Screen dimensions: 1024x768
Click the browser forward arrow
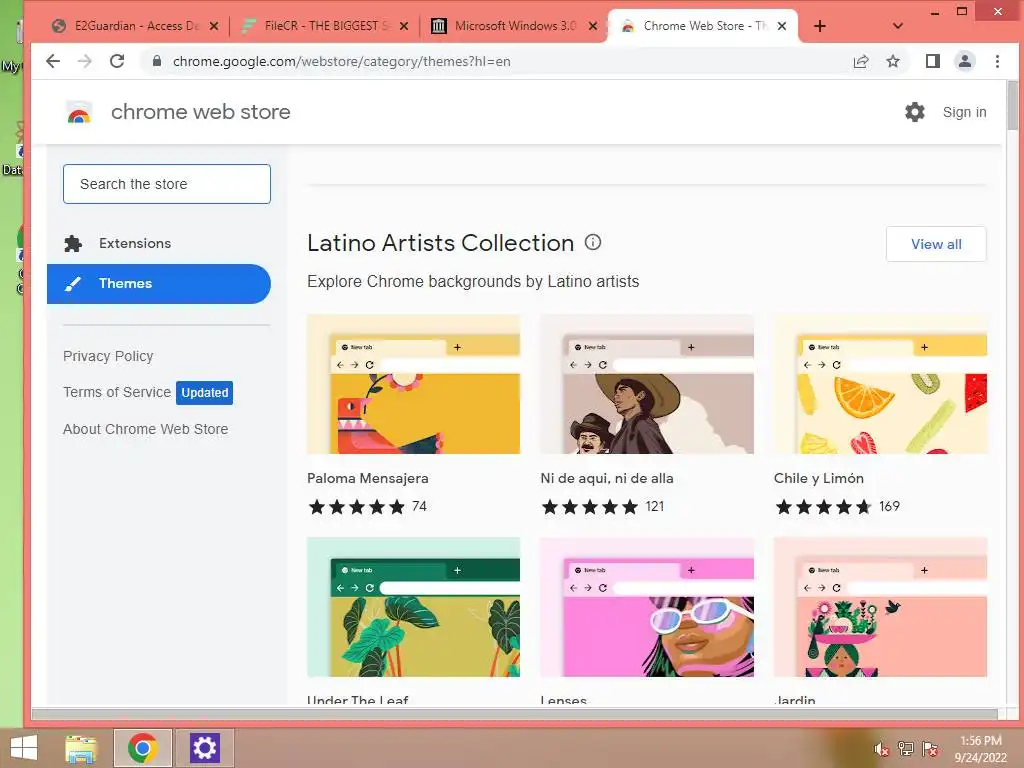(85, 61)
